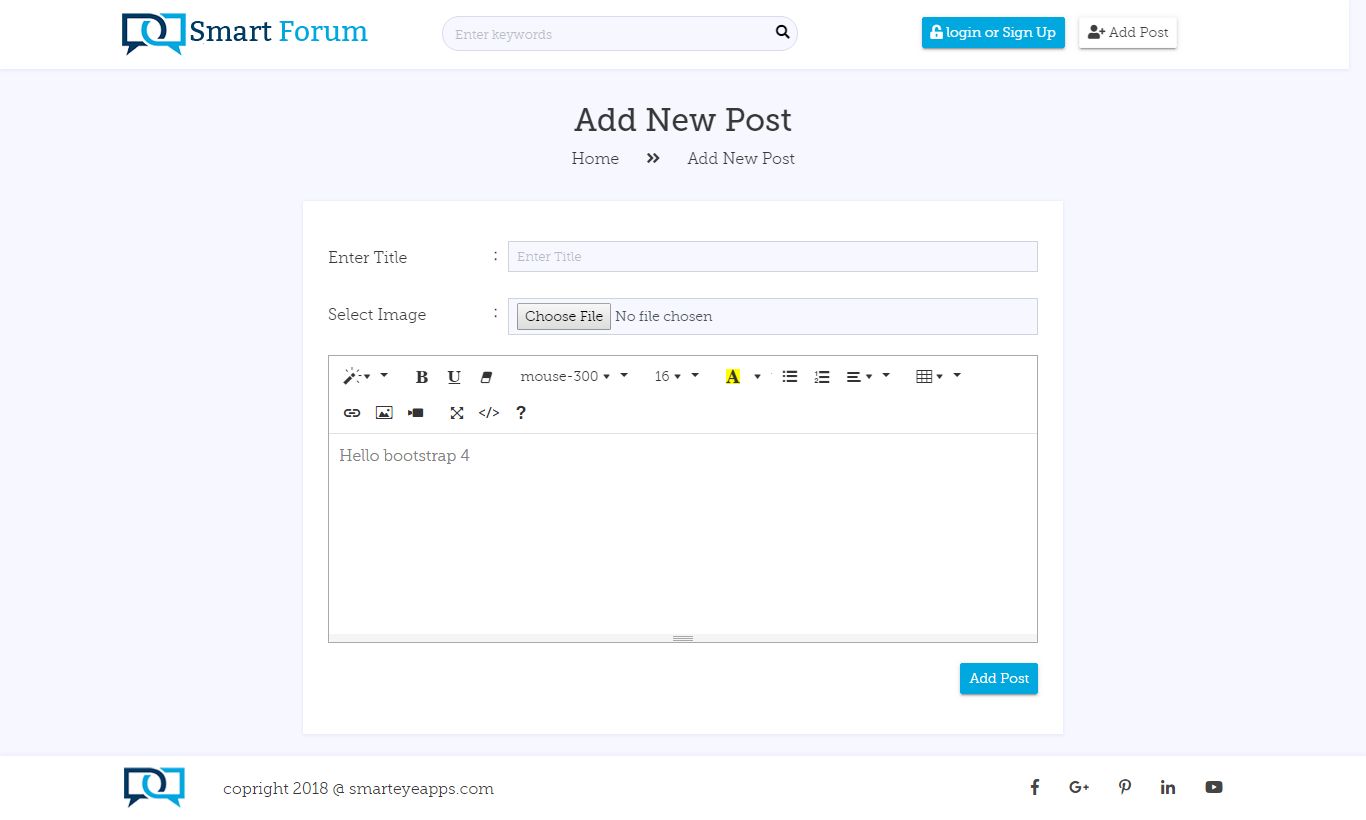Click the Enter Title input field
1366x820 pixels.
pyautogui.click(x=772, y=257)
